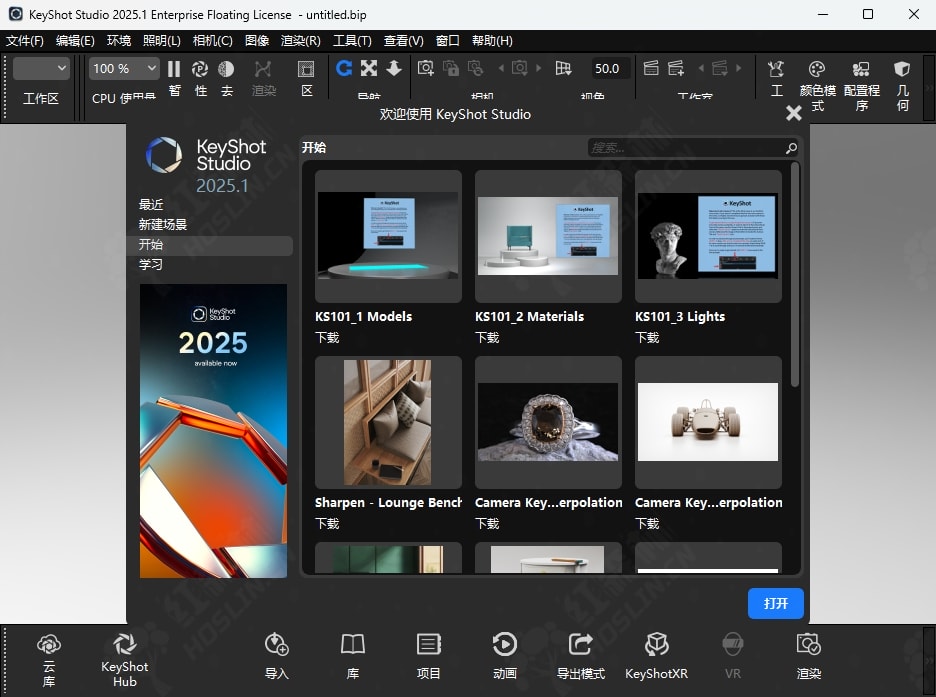Click the blue Open (打开) button
This screenshot has width=936, height=697.
point(776,604)
